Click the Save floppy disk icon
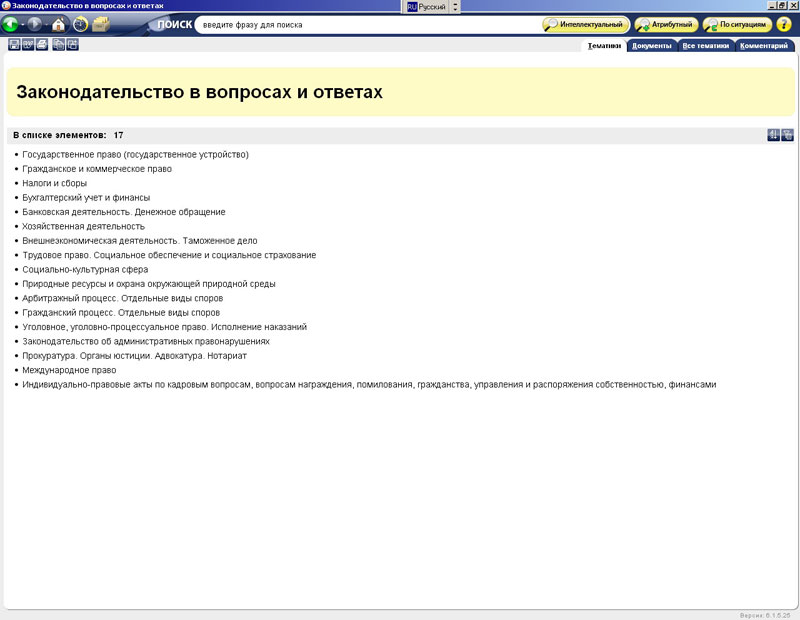800x620 pixels. [14, 45]
